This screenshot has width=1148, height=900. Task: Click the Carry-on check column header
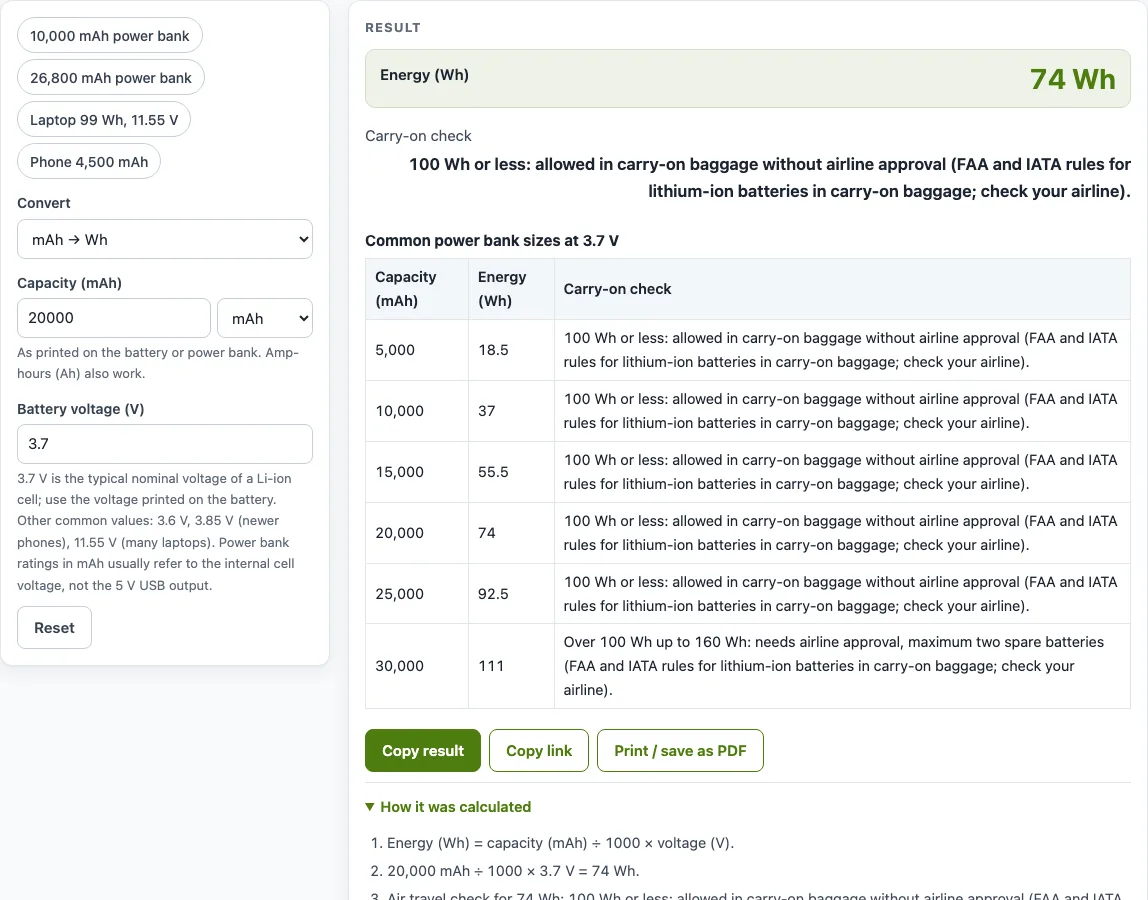coord(842,289)
